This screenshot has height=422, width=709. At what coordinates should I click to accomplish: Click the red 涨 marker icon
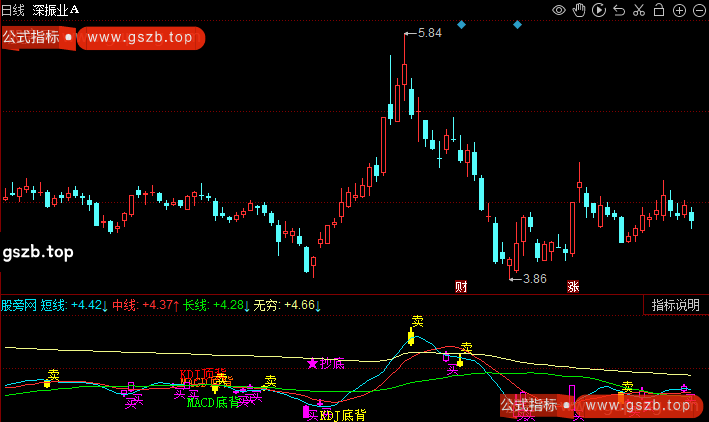574,286
